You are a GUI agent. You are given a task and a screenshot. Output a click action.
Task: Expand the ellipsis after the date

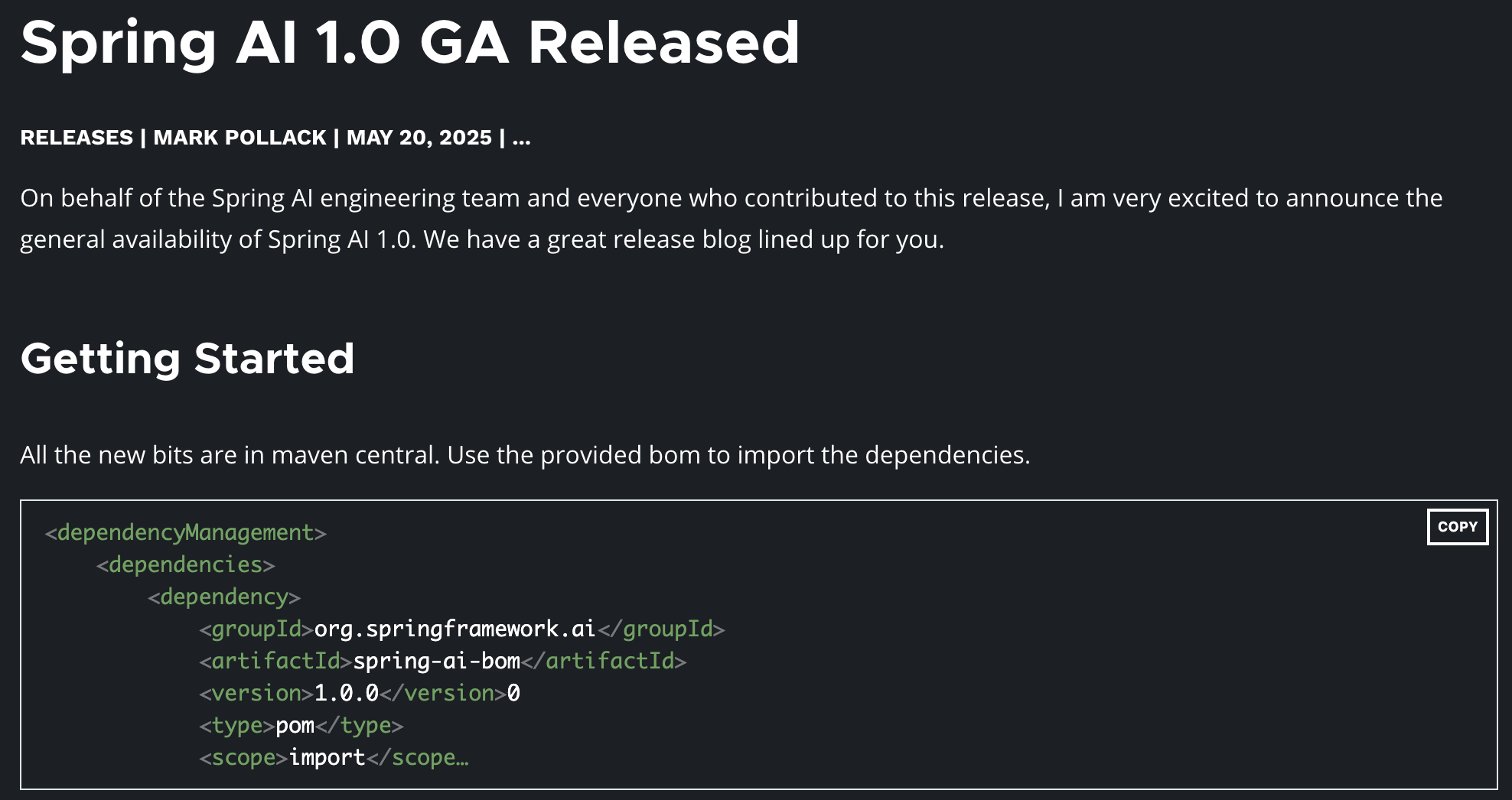pyautogui.click(x=521, y=139)
